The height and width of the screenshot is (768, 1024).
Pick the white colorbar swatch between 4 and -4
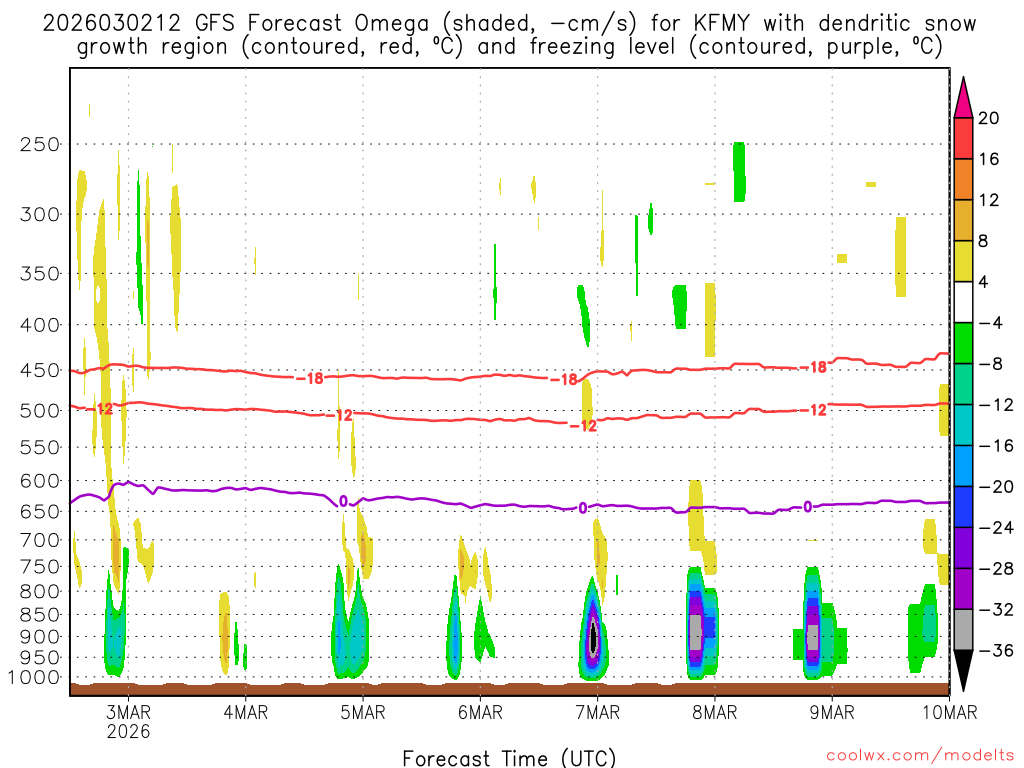[x=963, y=302]
